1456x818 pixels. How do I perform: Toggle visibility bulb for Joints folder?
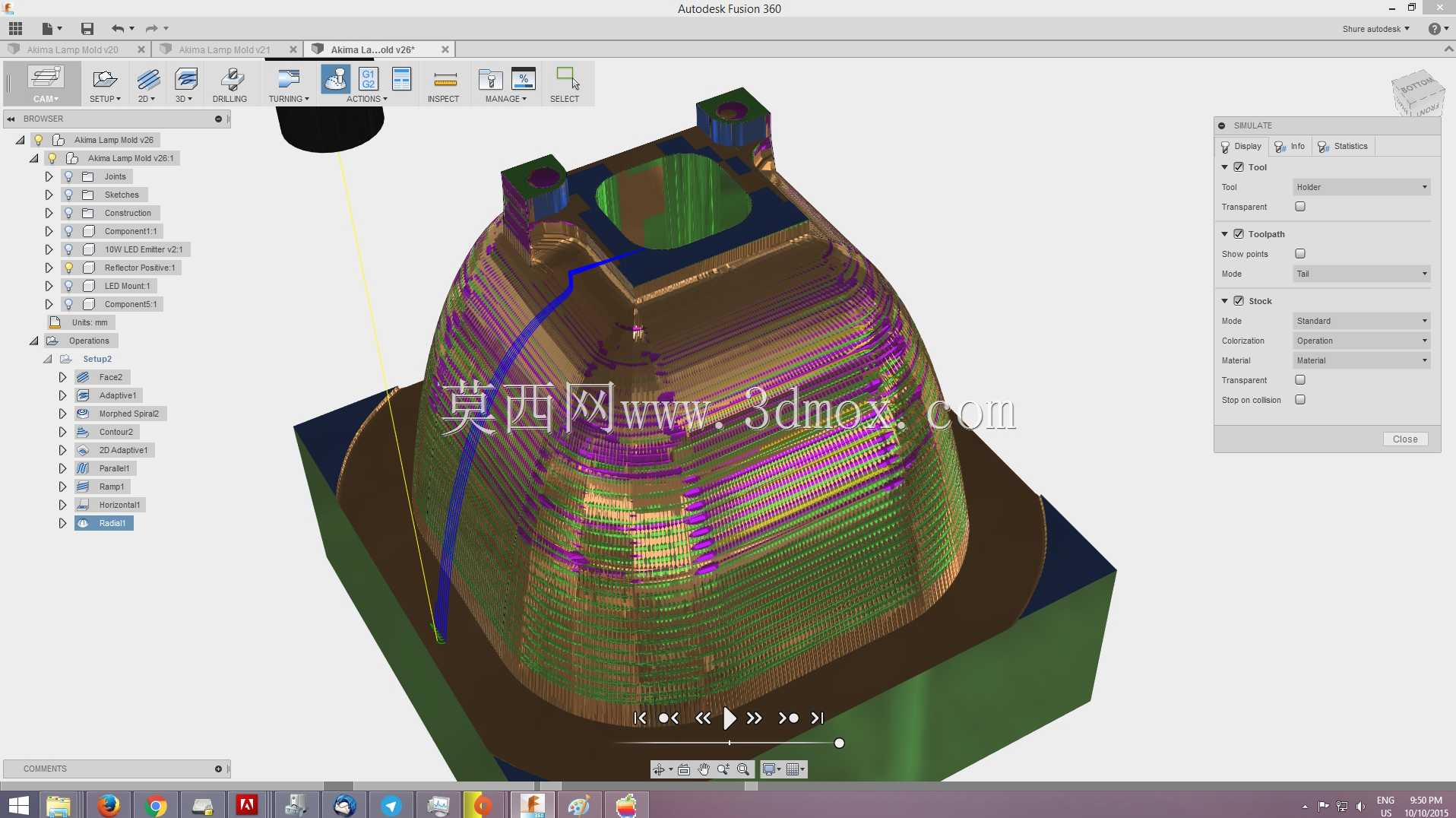click(68, 176)
